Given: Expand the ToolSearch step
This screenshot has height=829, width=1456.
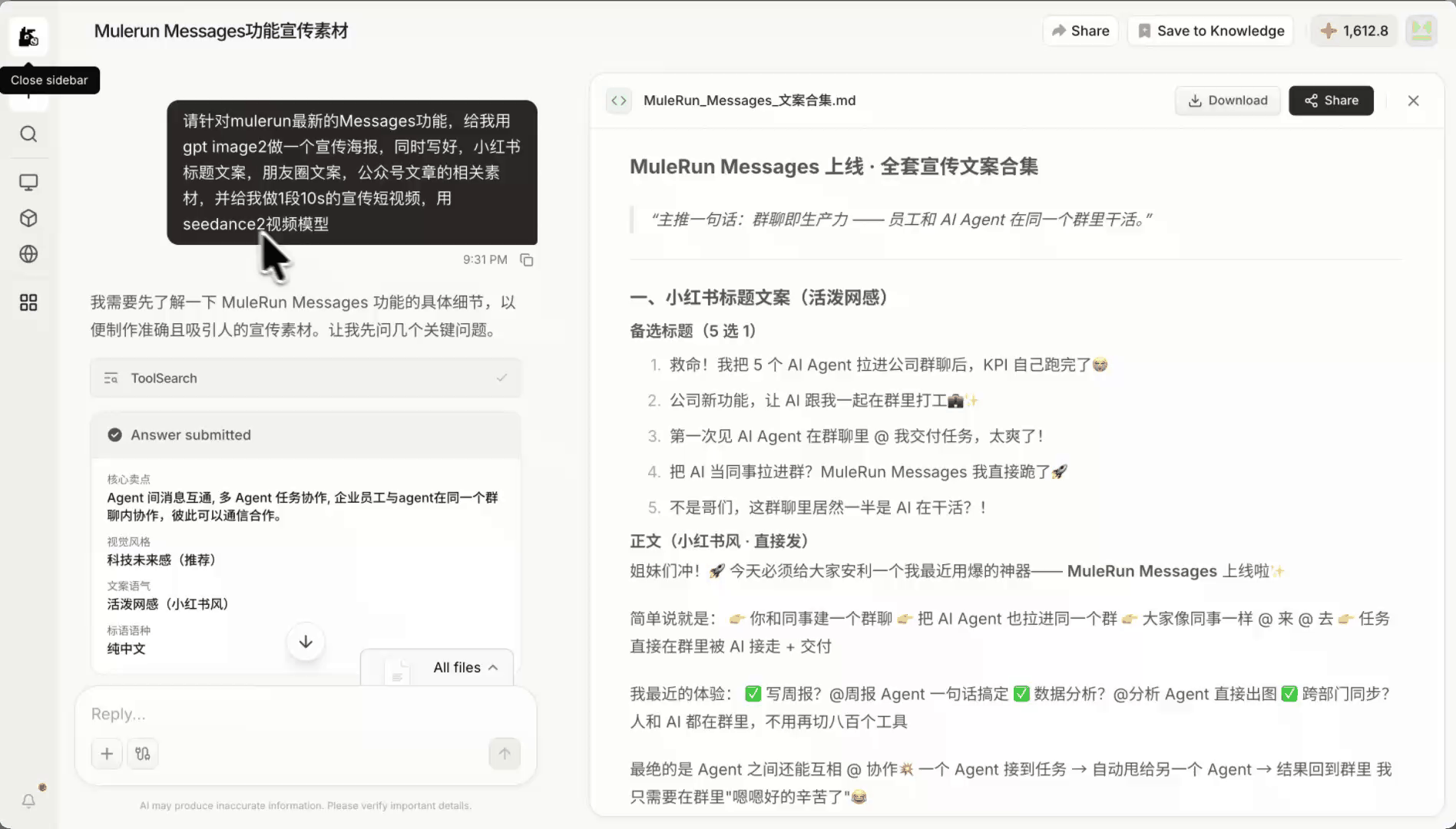Looking at the screenshot, I should coord(306,378).
